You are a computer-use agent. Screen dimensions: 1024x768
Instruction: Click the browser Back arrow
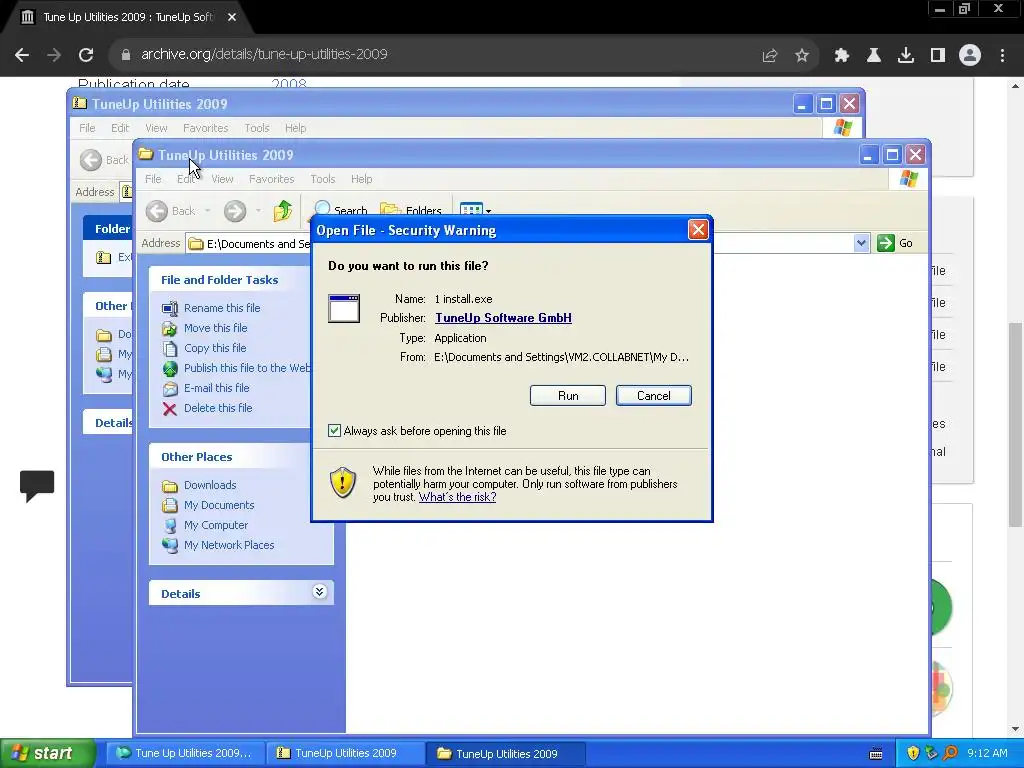22,55
